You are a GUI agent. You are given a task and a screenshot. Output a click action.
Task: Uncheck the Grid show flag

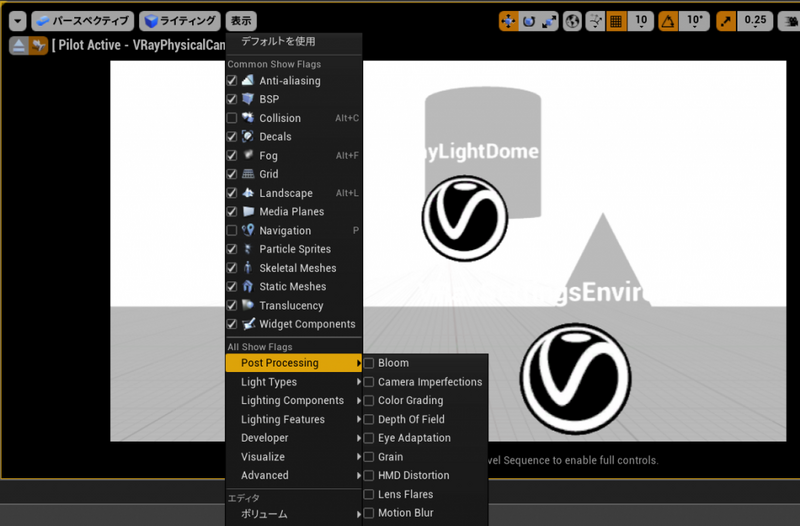coord(232,174)
